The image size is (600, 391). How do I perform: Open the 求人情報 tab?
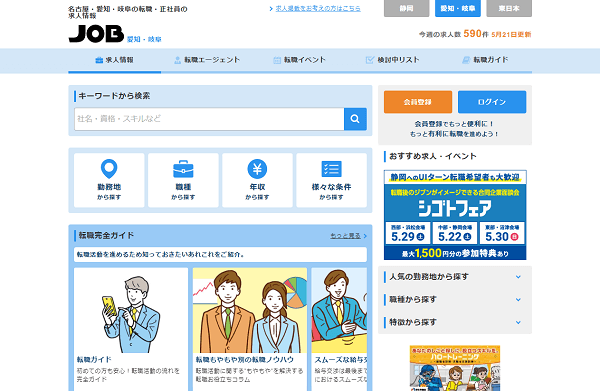coord(114,60)
